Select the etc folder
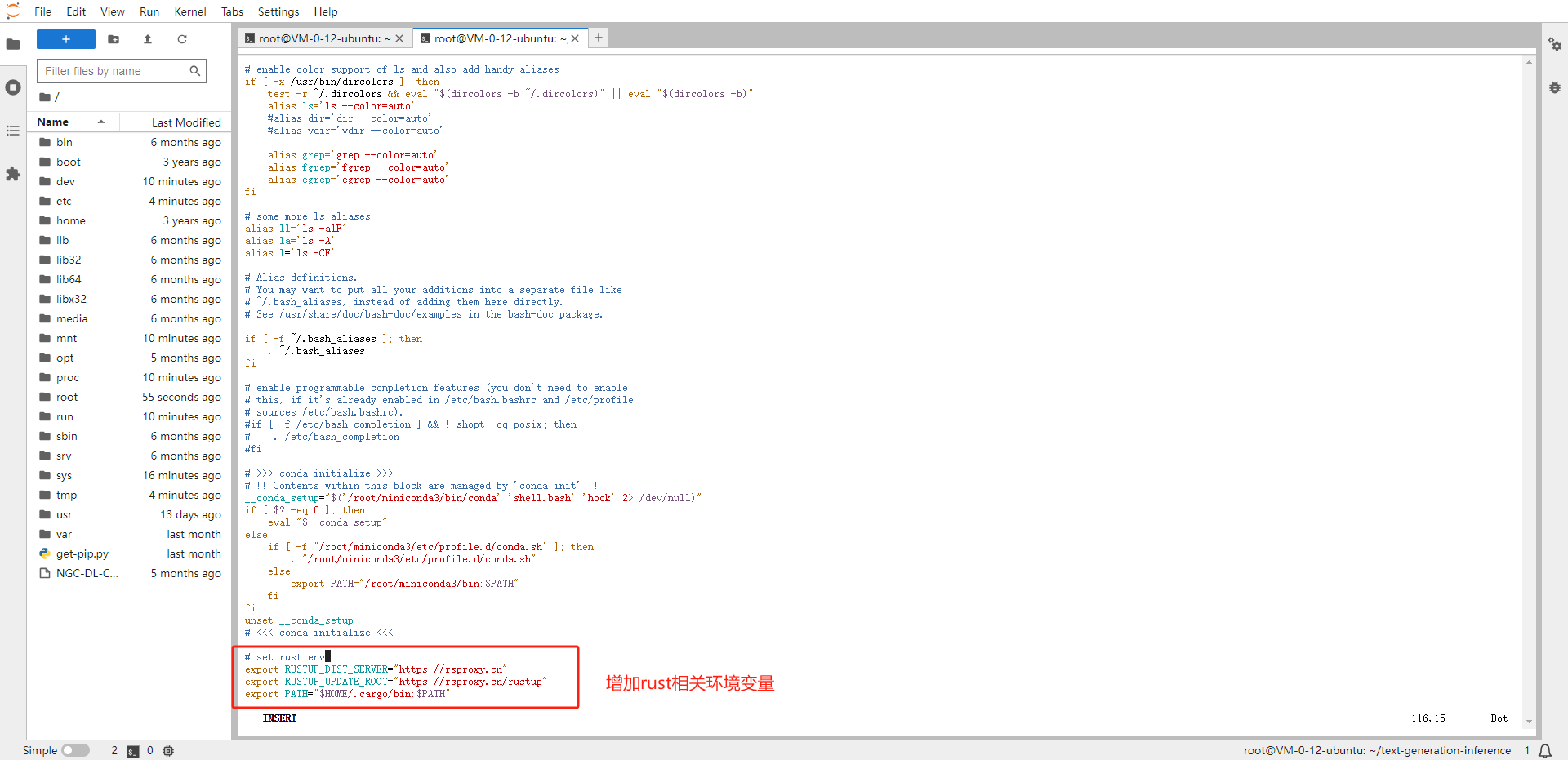Image resolution: width=1568 pixels, height=760 pixels. (x=130, y=201)
